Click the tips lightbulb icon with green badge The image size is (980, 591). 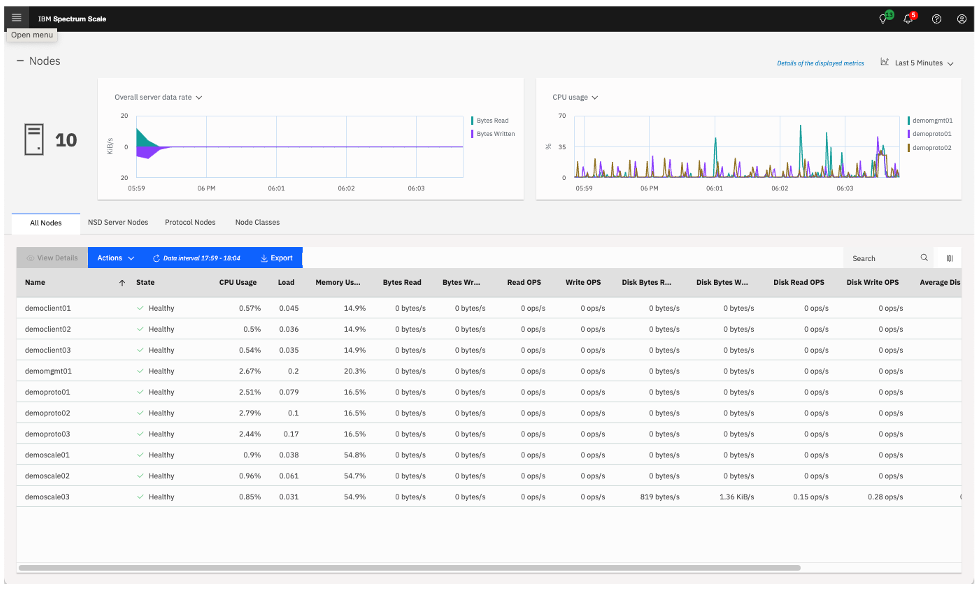(885, 18)
